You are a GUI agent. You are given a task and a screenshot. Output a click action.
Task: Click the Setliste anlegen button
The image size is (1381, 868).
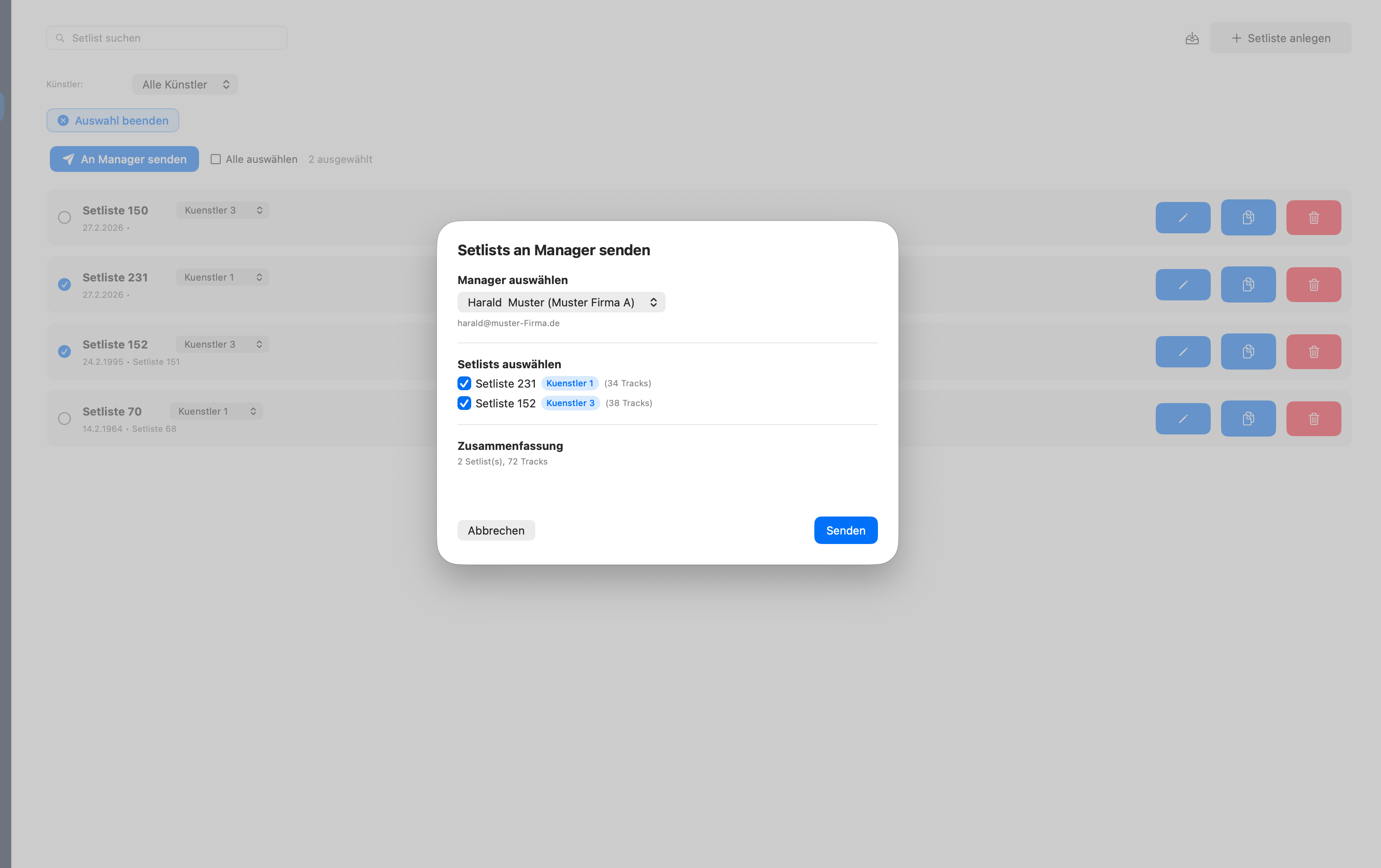[1280, 38]
